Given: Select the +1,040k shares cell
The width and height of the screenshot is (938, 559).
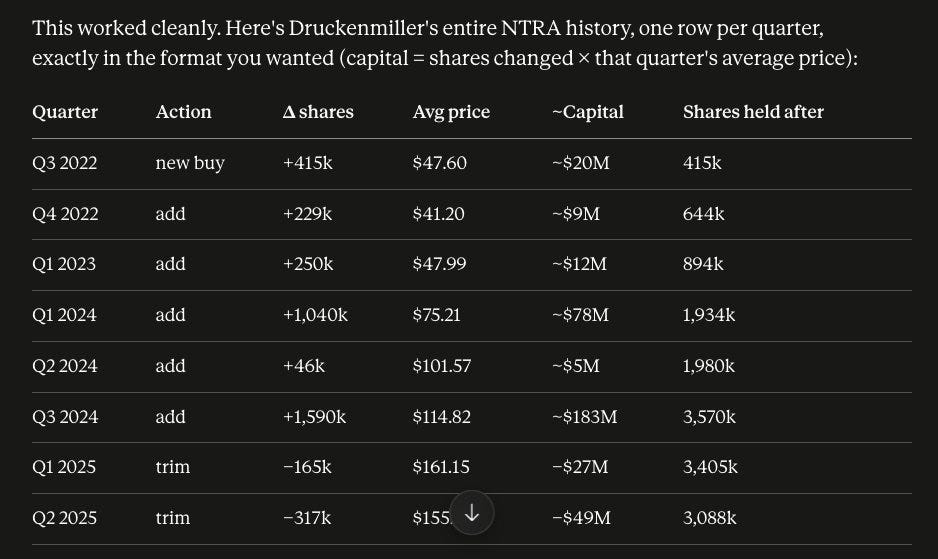Looking at the screenshot, I should [315, 315].
